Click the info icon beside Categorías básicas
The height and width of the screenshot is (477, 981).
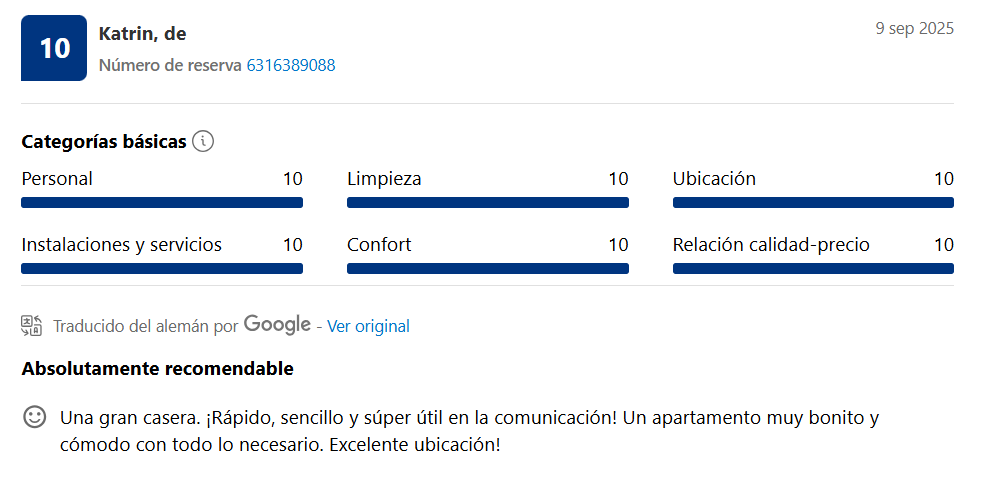pyautogui.click(x=203, y=141)
